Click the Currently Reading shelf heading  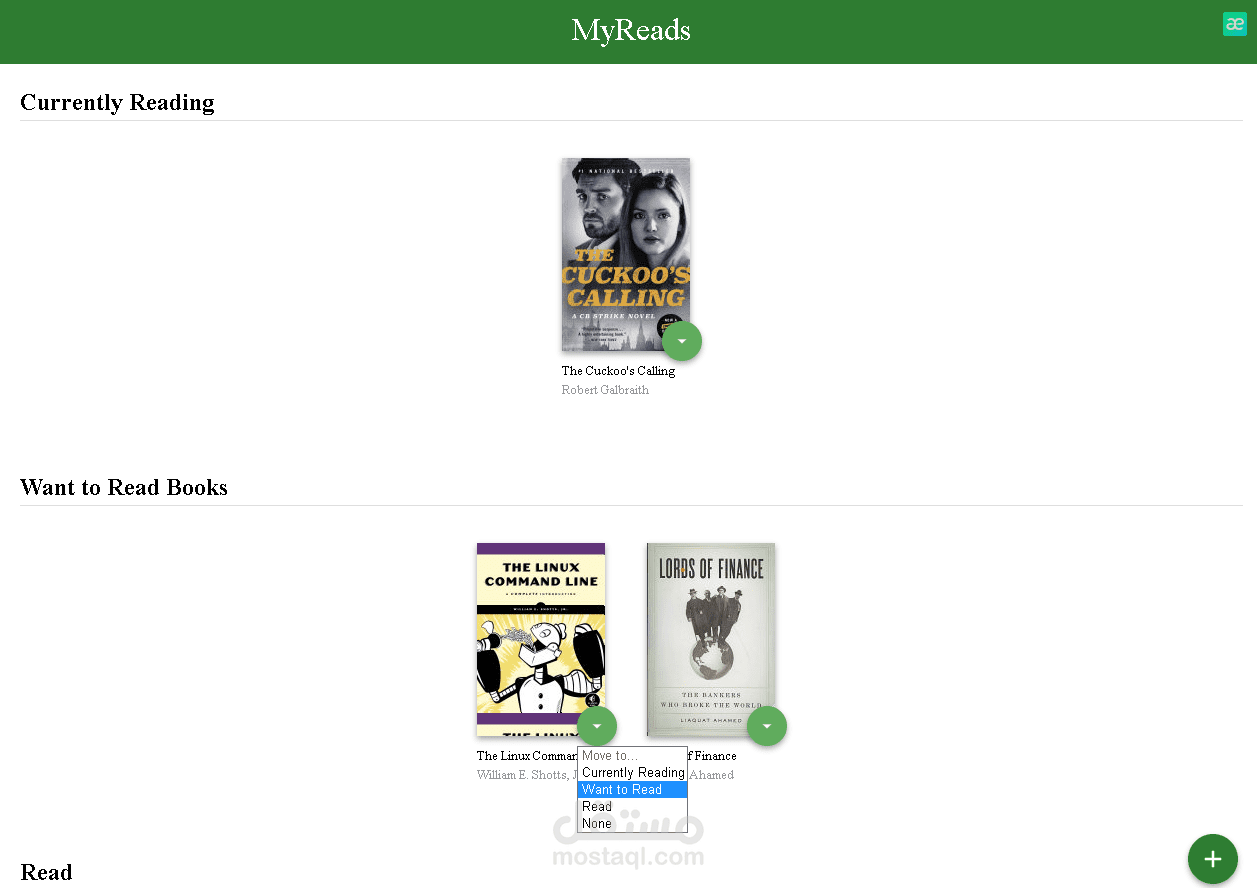click(x=117, y=103)
